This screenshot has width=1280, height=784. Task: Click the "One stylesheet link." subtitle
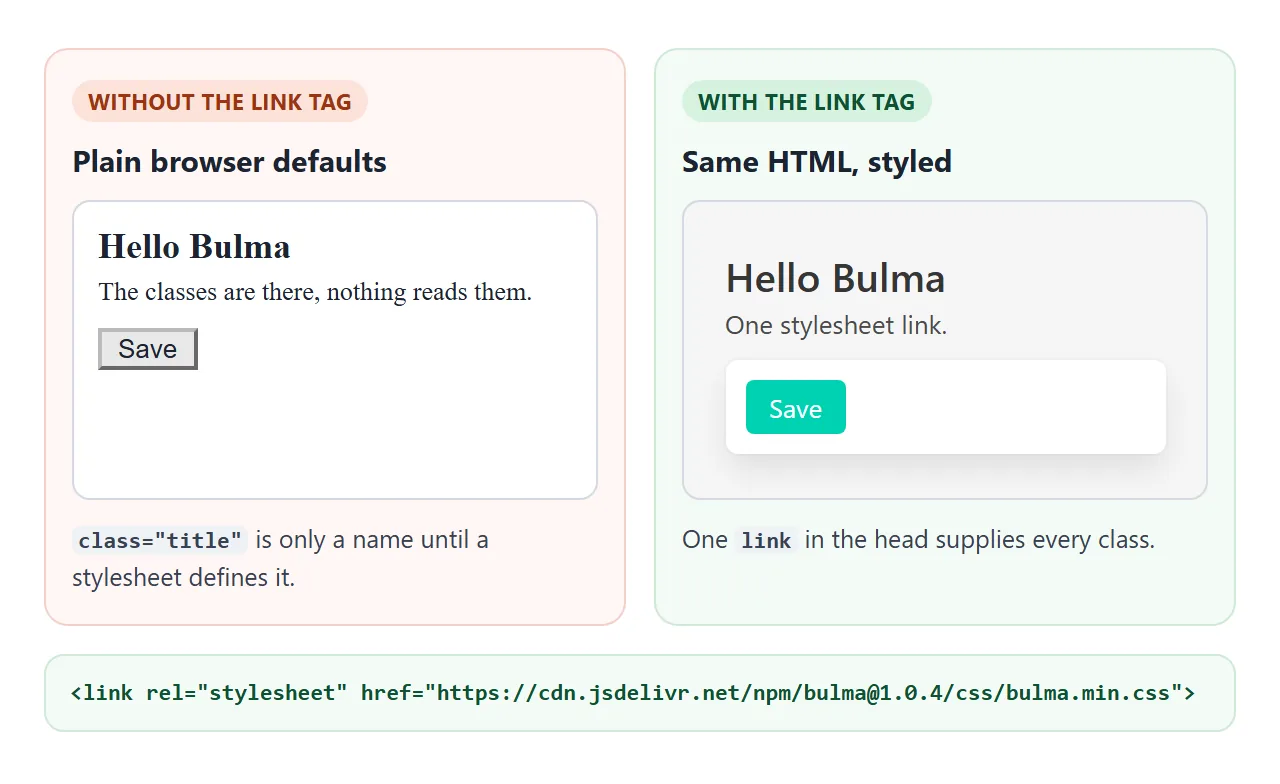(x=836, y=326)
